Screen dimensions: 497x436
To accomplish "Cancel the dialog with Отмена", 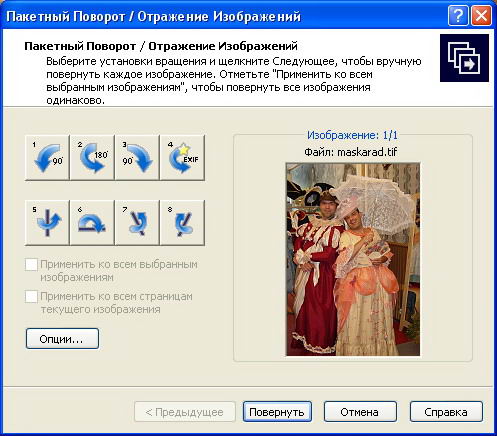I will pos(360,412).
